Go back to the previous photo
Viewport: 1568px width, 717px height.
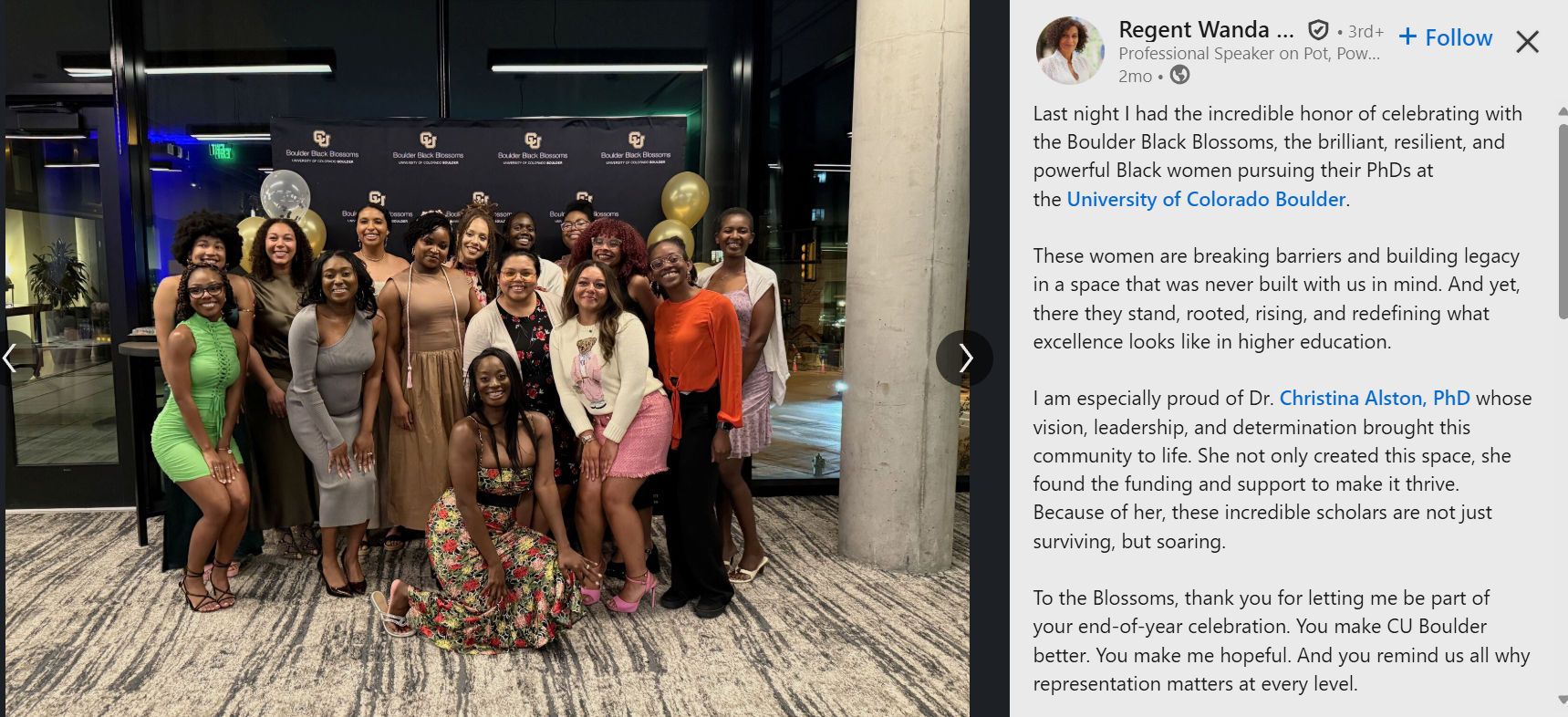tap(11, 358)
